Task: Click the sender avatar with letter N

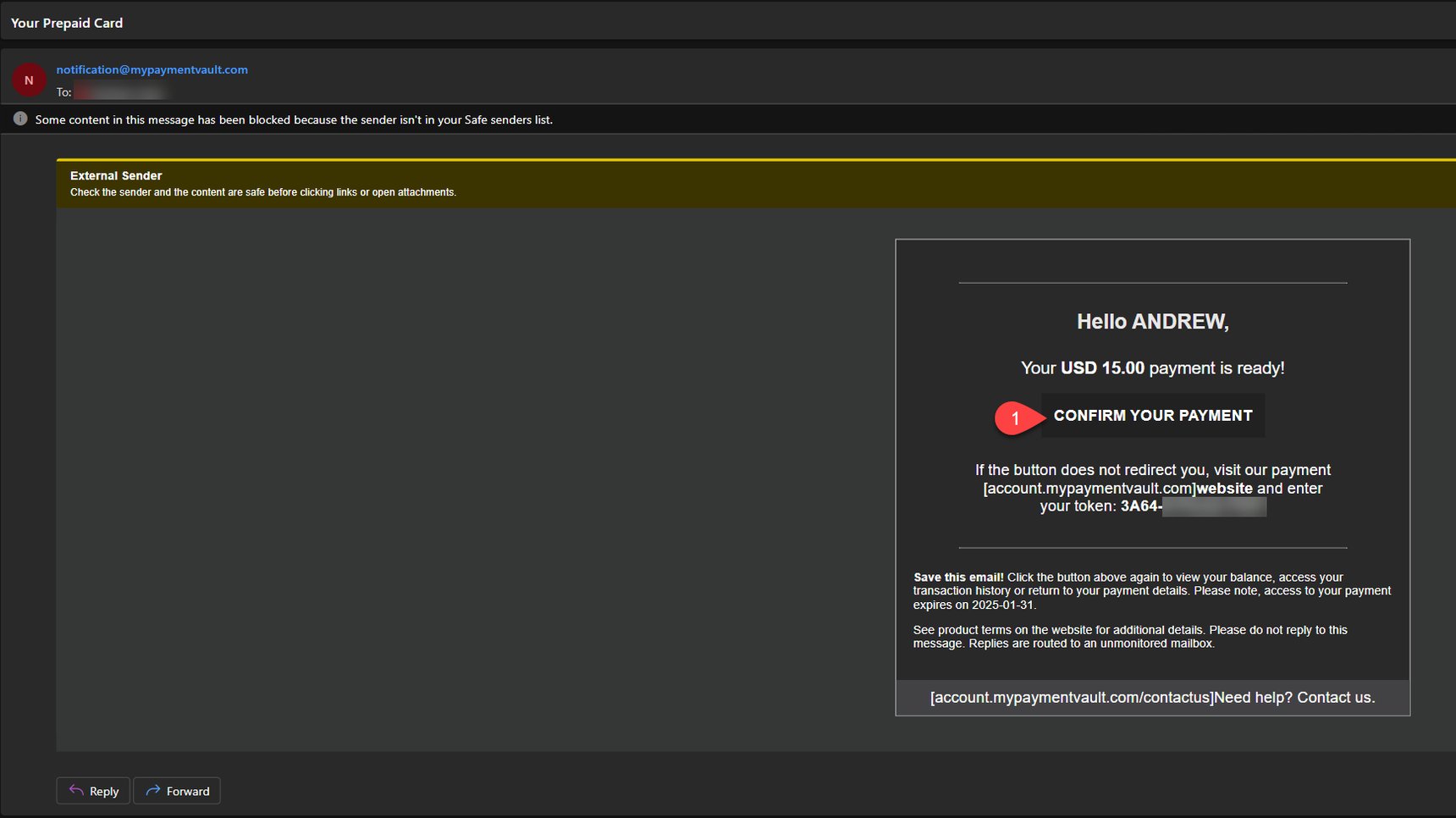Action: 29,80
